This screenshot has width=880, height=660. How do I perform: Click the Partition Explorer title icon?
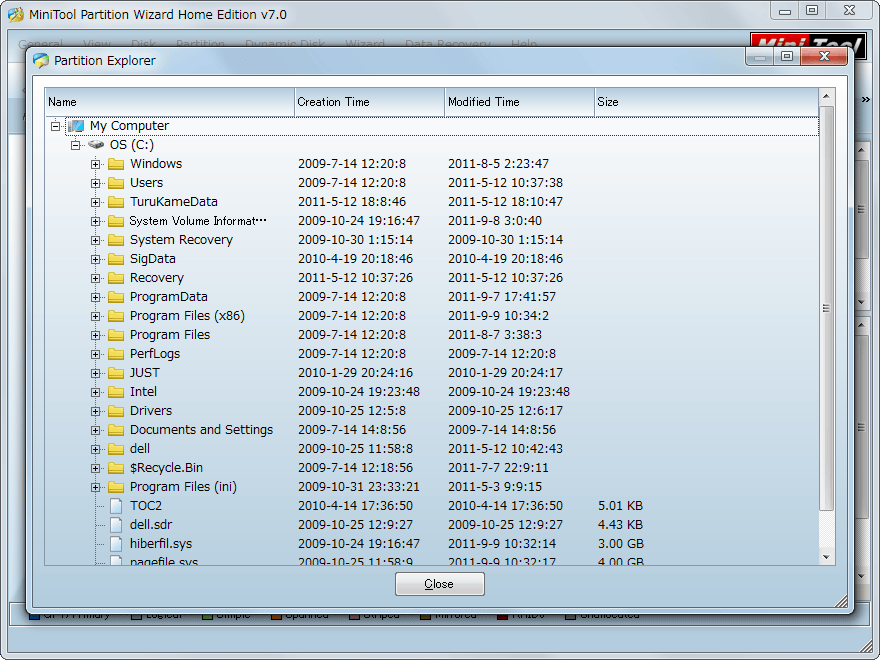[x=41, y=60]
